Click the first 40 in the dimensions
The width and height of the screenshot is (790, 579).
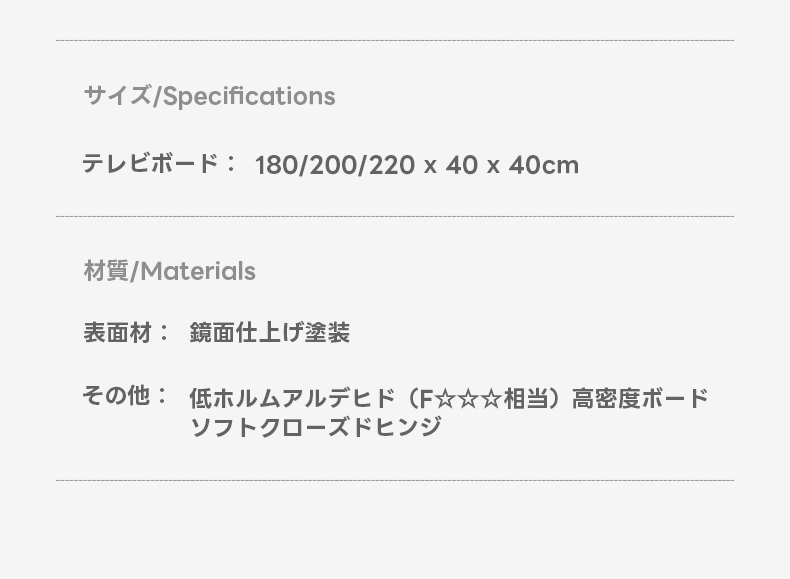(462, 165)
